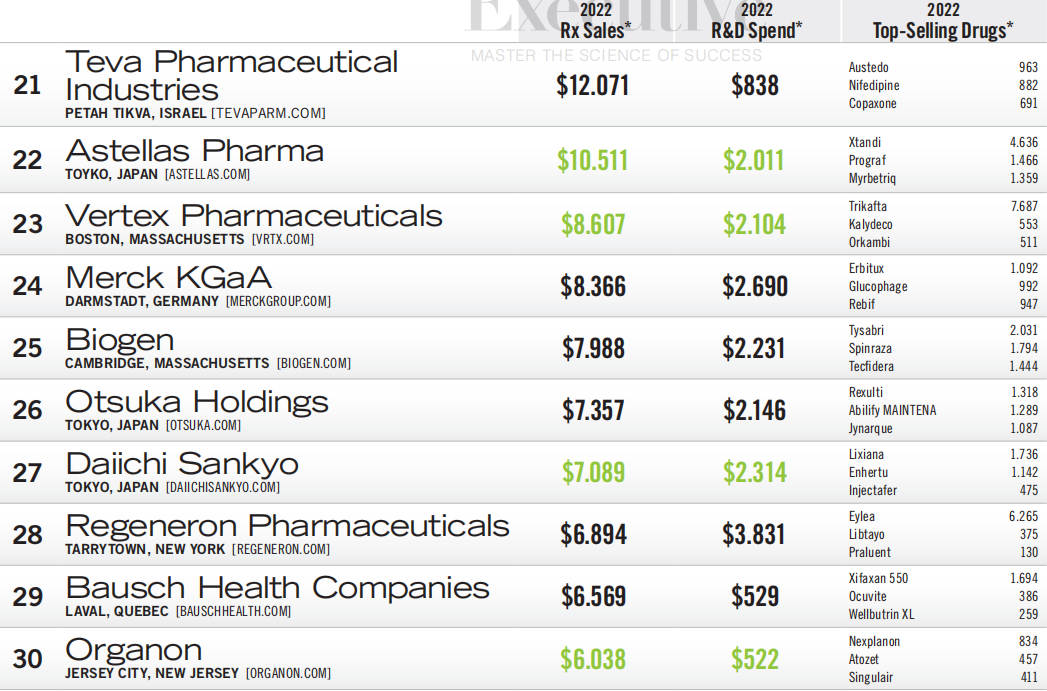The width and height of the screenshot is (1047, 691).
Task: Open the merckgroup.com link
Action: coord(278,301)
